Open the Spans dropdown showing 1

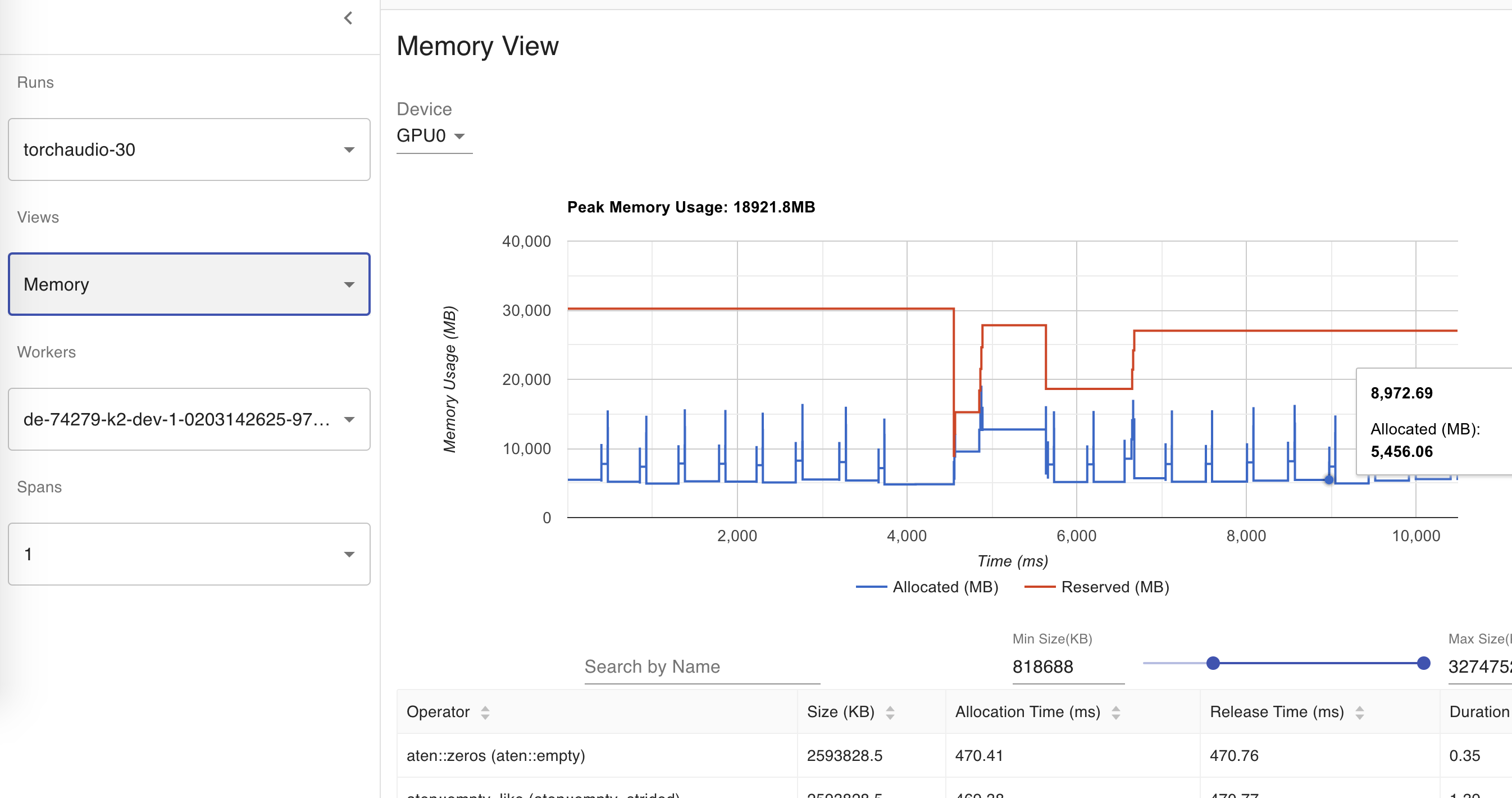tap(189, 554)
